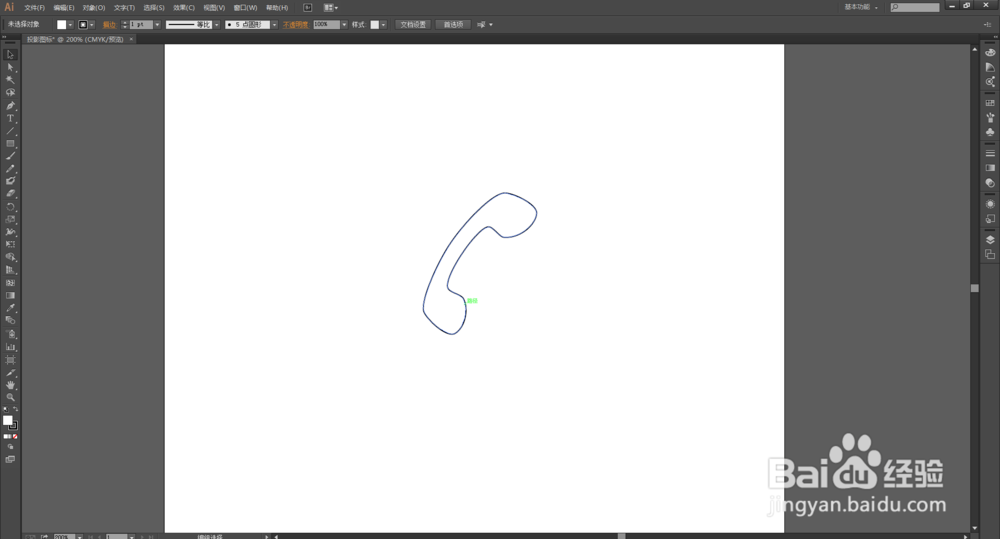Click the 文档设置 button
Image resolution: width=1000 pixels, height=539 pixels.
coord(413,25)
